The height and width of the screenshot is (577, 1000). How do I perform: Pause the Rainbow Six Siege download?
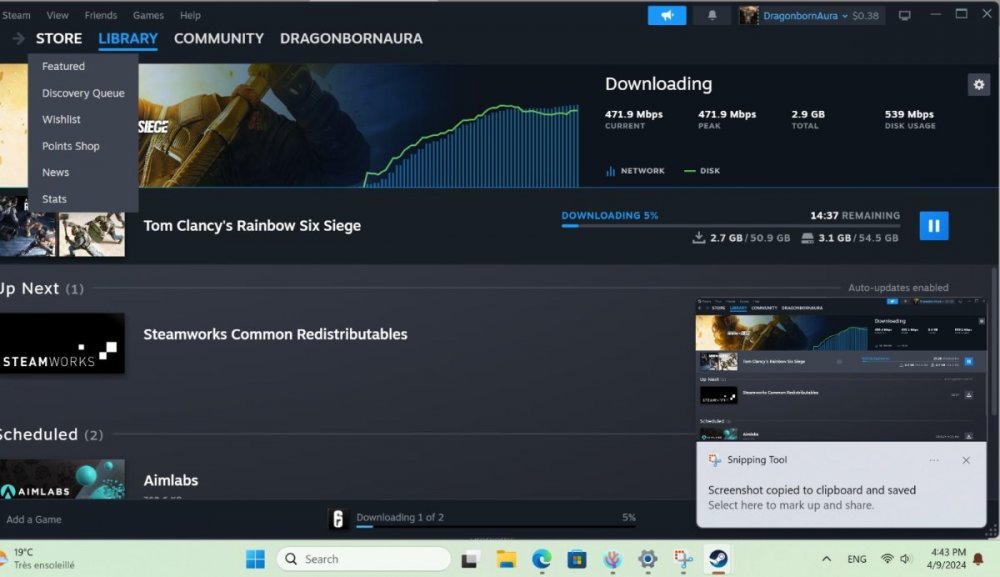(933, 226)
